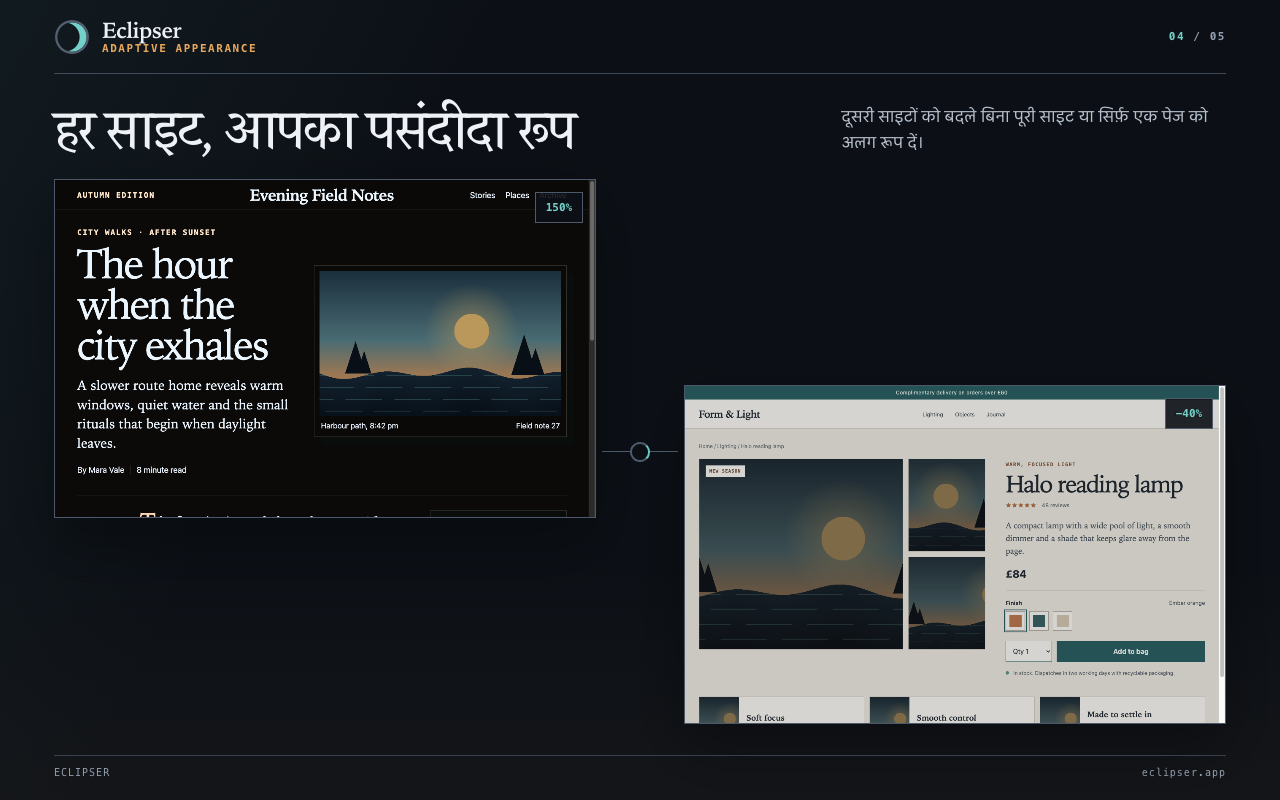Open Lighting in Form & Light nav
1280x800 pixels.
(933, 414)
